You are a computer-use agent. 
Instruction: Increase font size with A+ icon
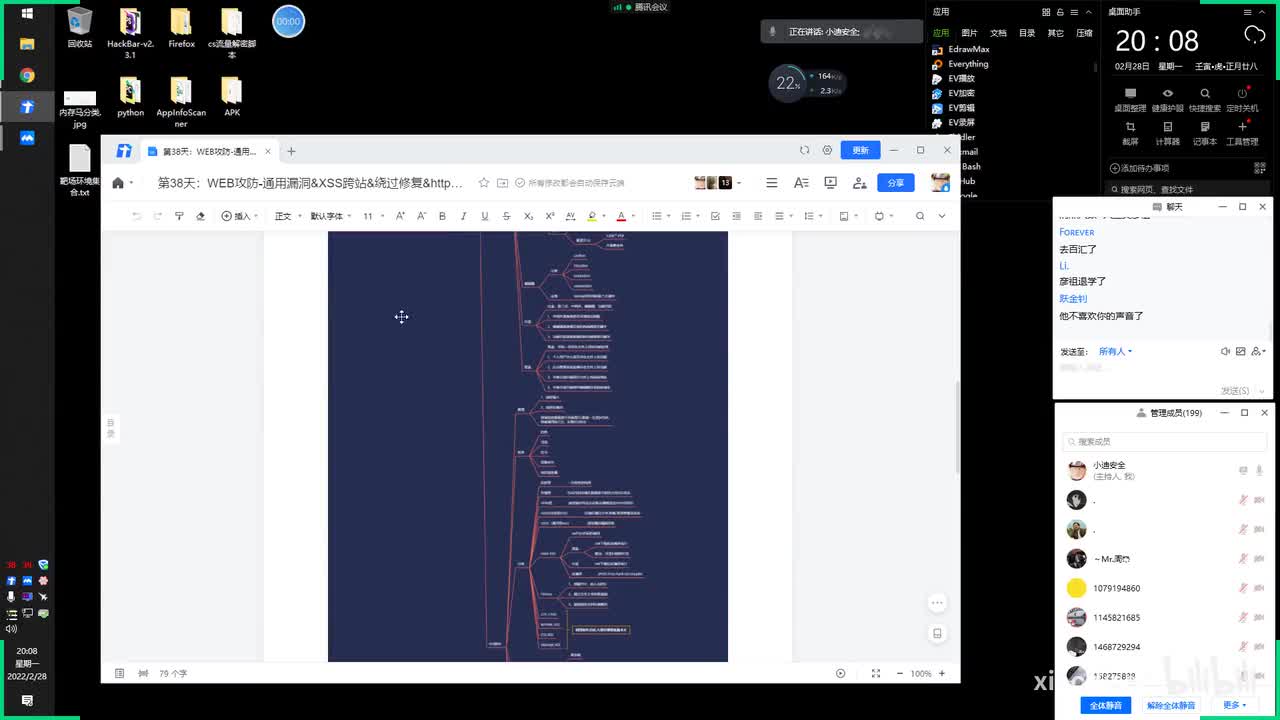pos(400,216)
